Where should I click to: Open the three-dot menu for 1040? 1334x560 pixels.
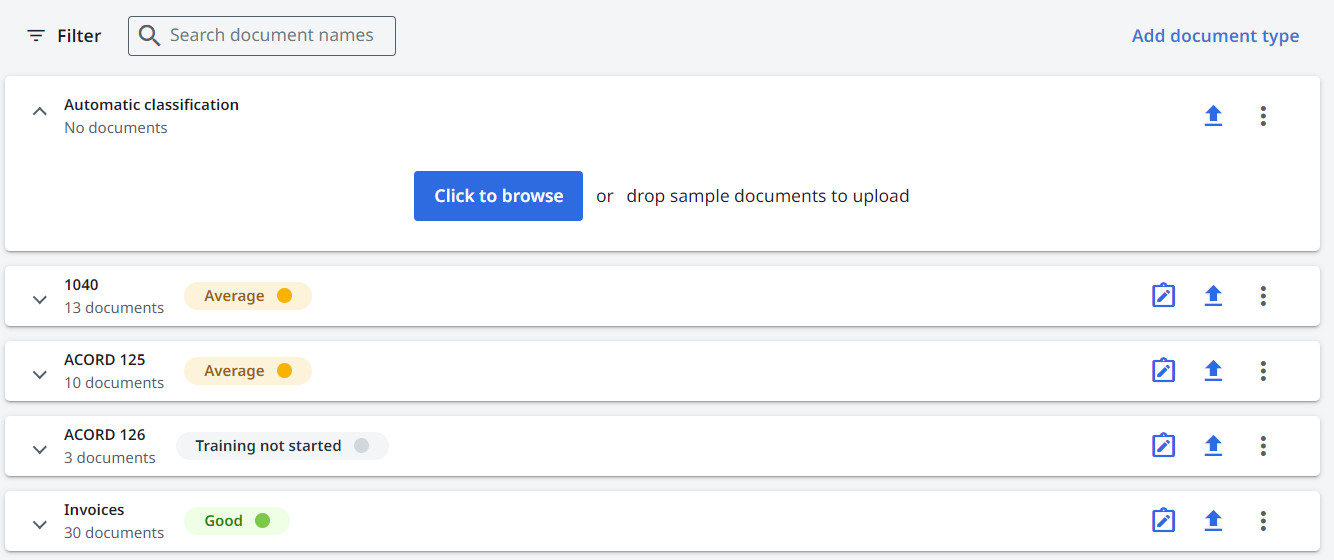coord(1263,296)
